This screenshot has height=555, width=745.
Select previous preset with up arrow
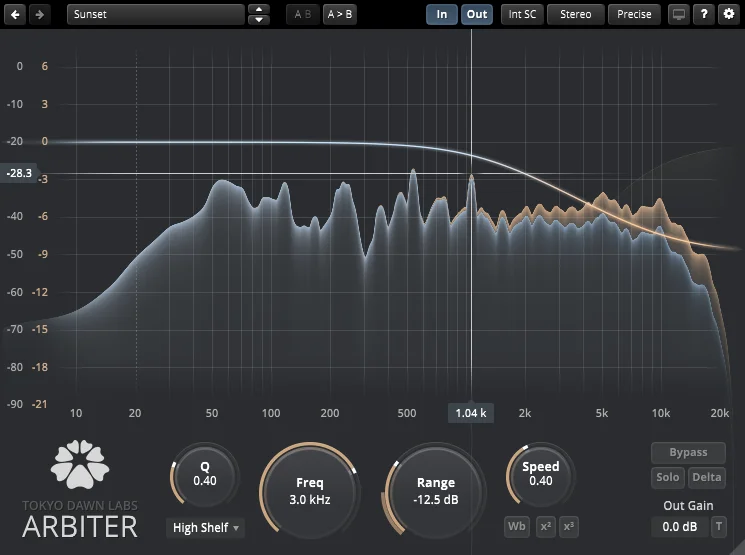pyautogui.click(x=259, y=9)
